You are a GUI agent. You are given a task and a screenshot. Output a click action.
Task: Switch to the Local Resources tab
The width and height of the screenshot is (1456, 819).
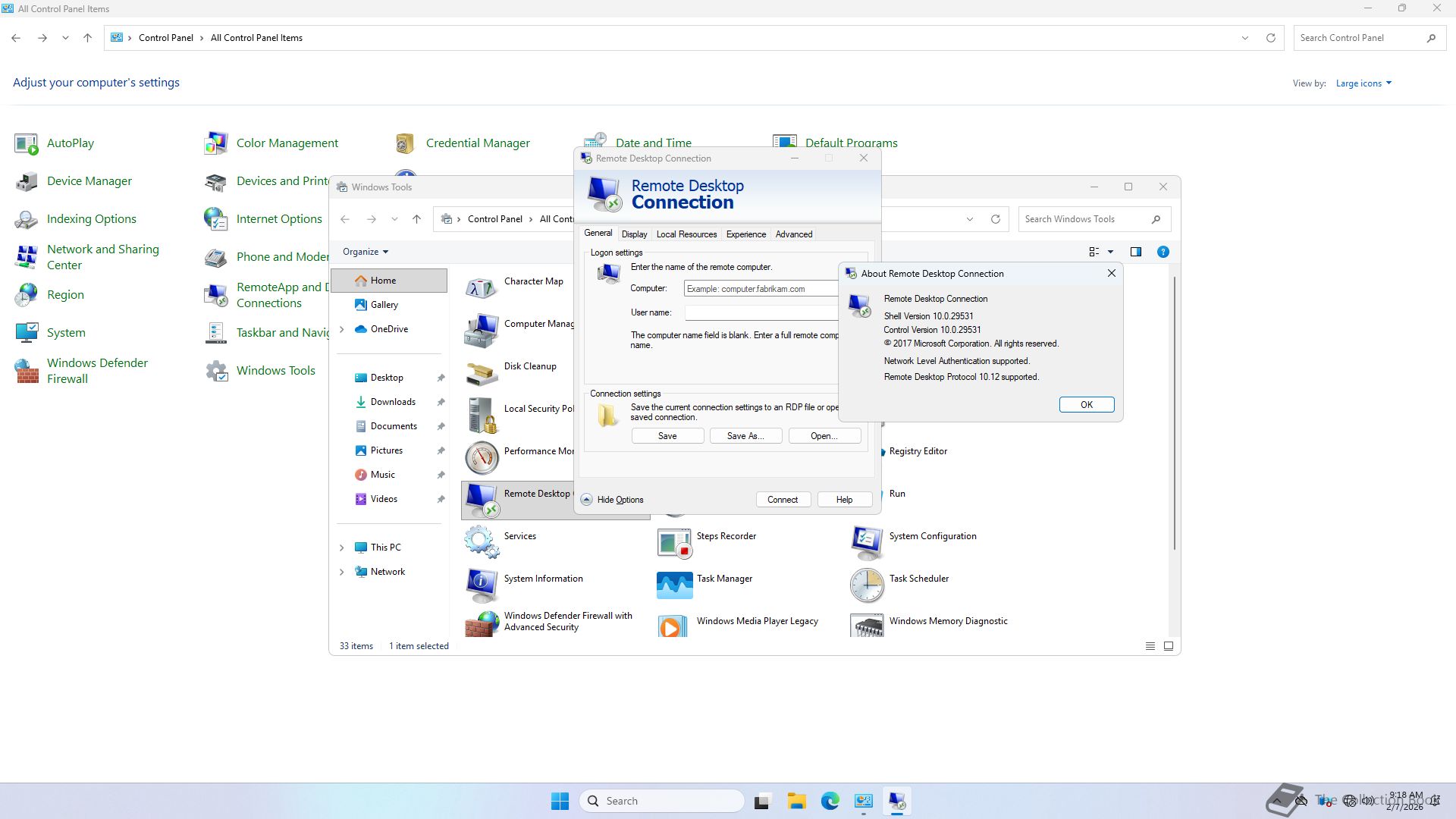coord(686,234)
